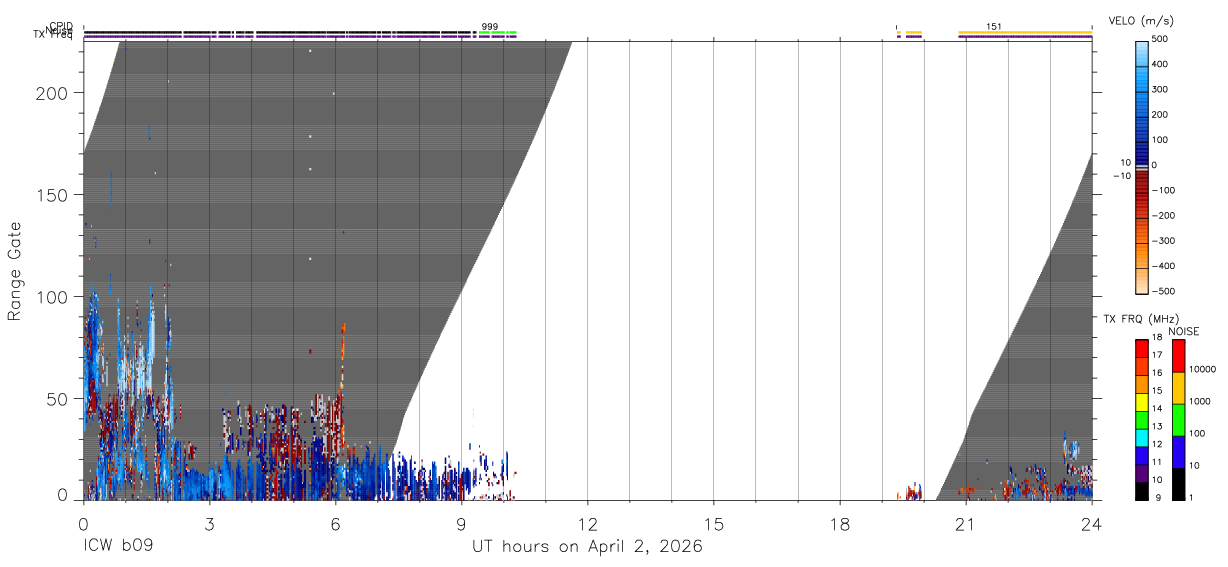Click the CPID label '999'
The width and height of the screenshot is (1228, 567).
(x=490, y=27)
